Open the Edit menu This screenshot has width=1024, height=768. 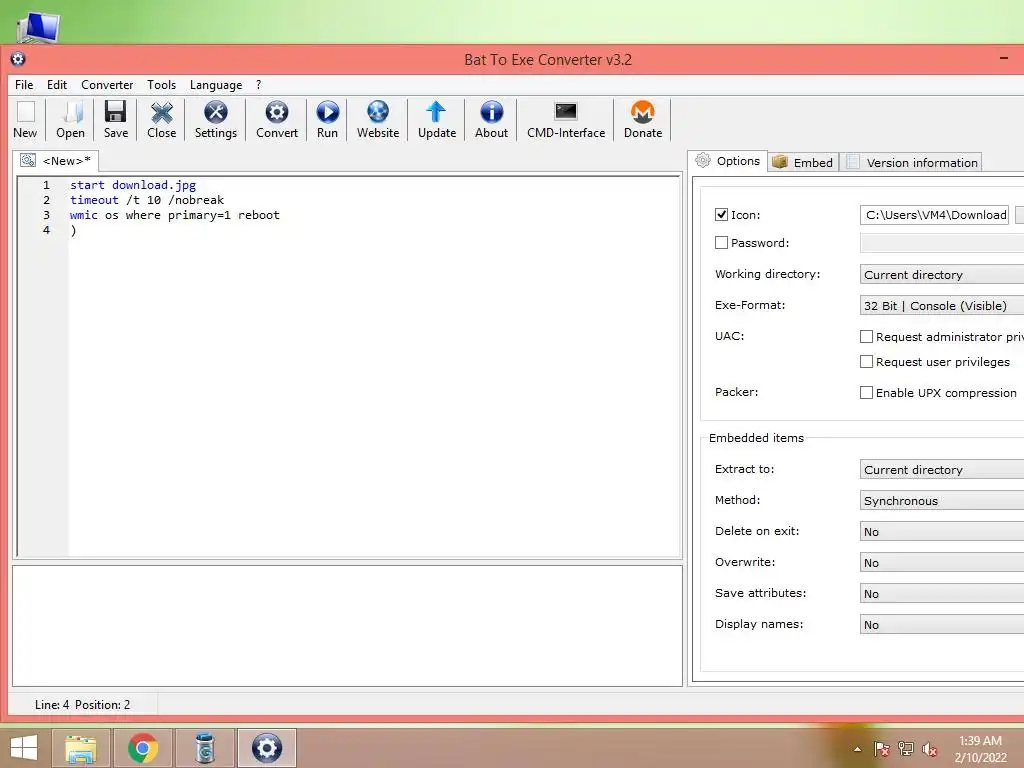pyautogui.click(x=57, y=85)
